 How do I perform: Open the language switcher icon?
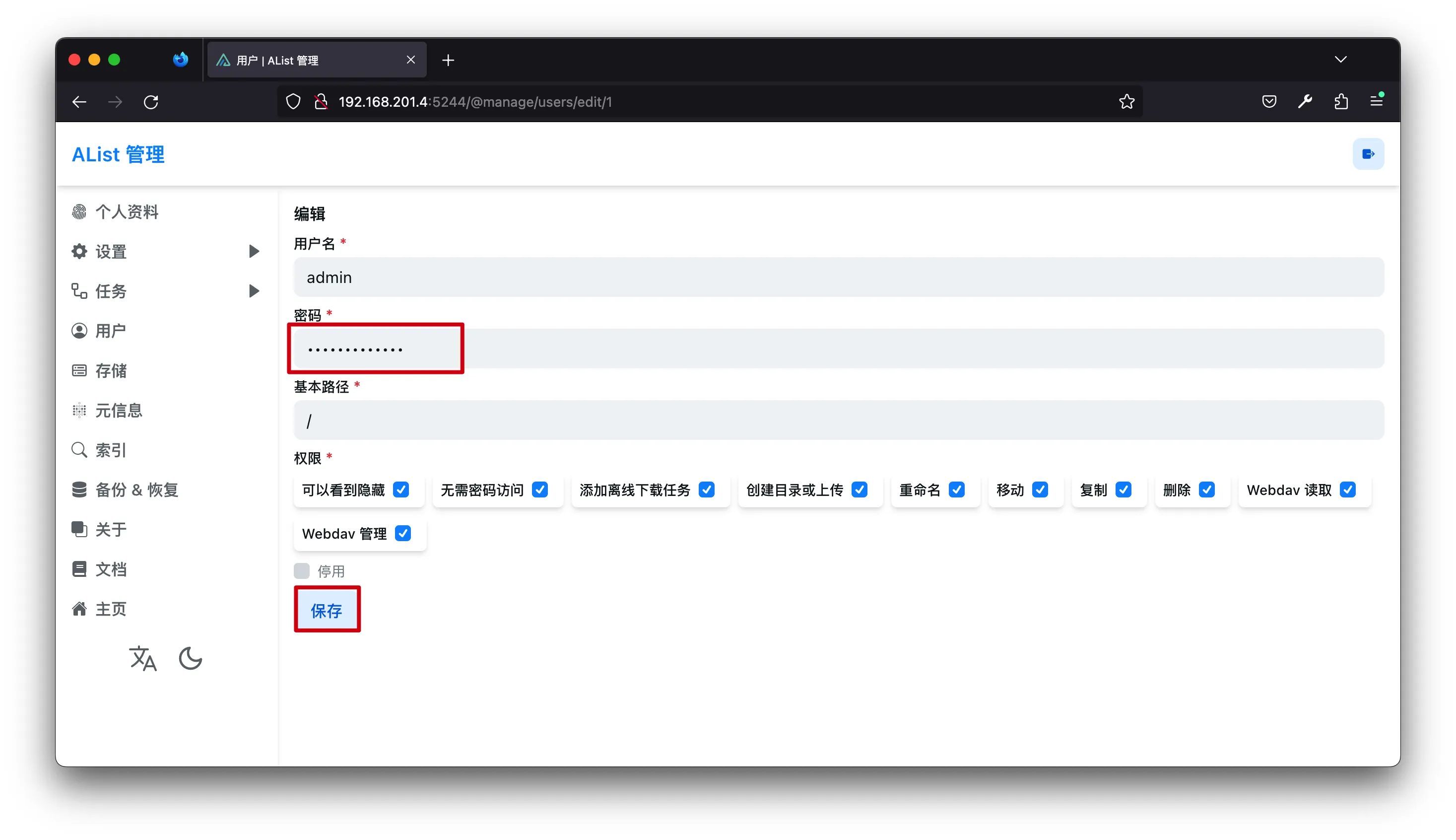tap(142, 659)
